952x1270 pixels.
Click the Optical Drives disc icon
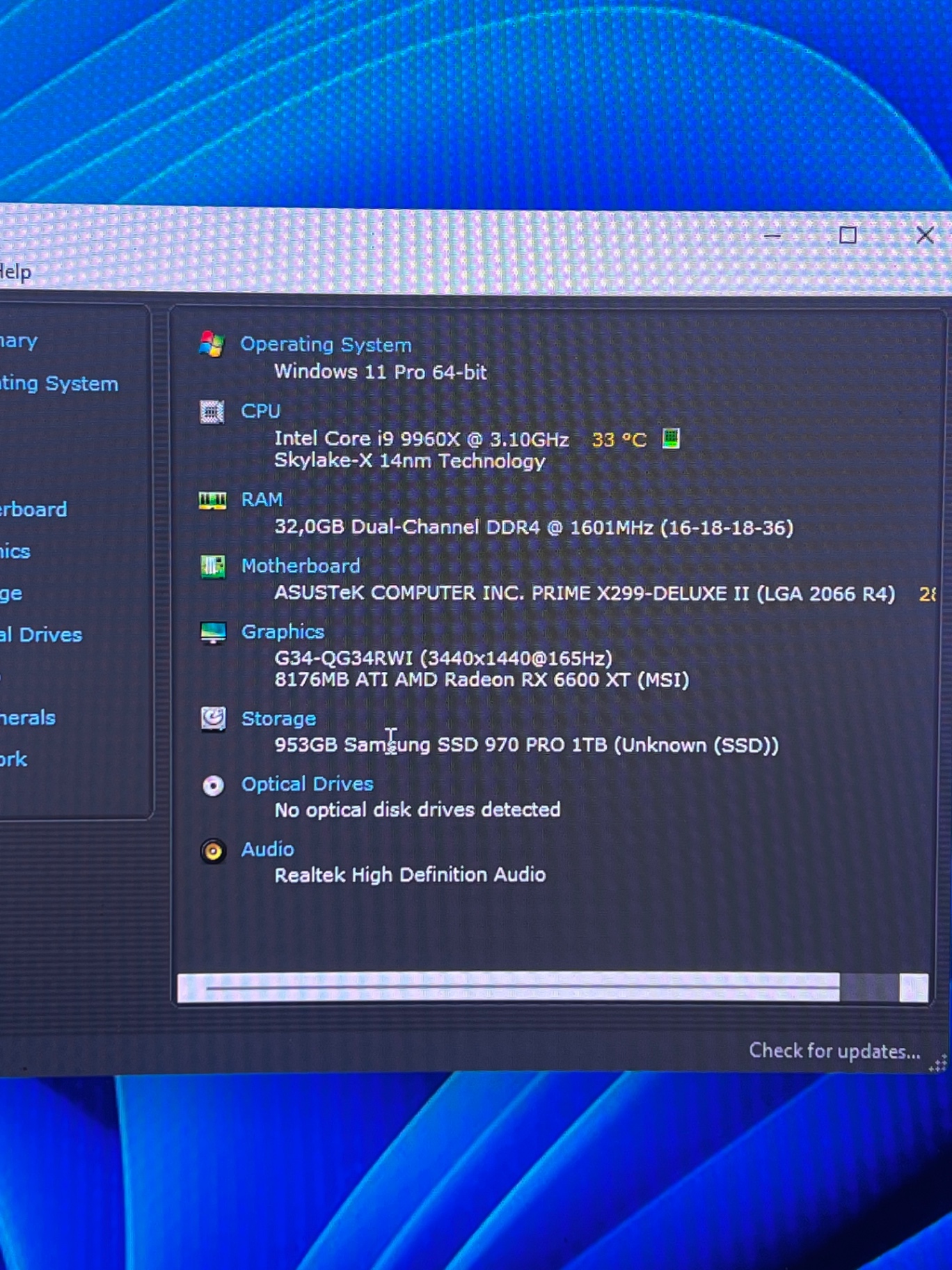[x=213, y=785]
